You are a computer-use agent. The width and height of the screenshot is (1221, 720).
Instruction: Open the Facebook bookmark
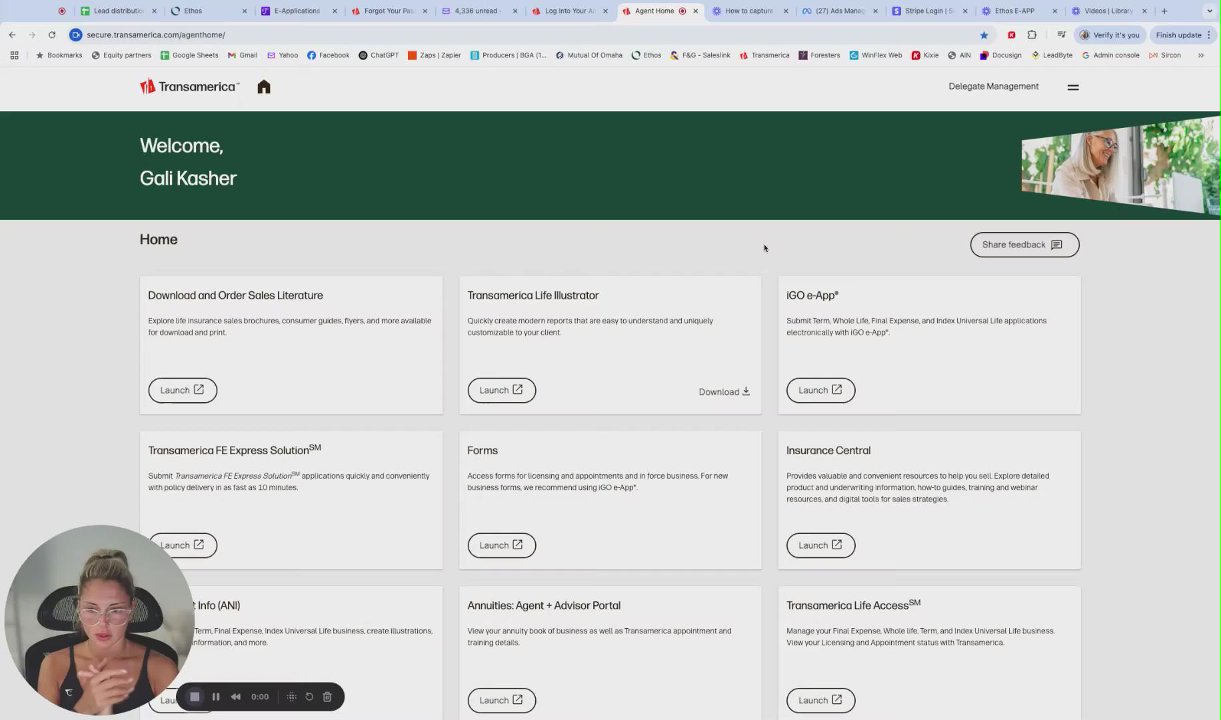328,55
